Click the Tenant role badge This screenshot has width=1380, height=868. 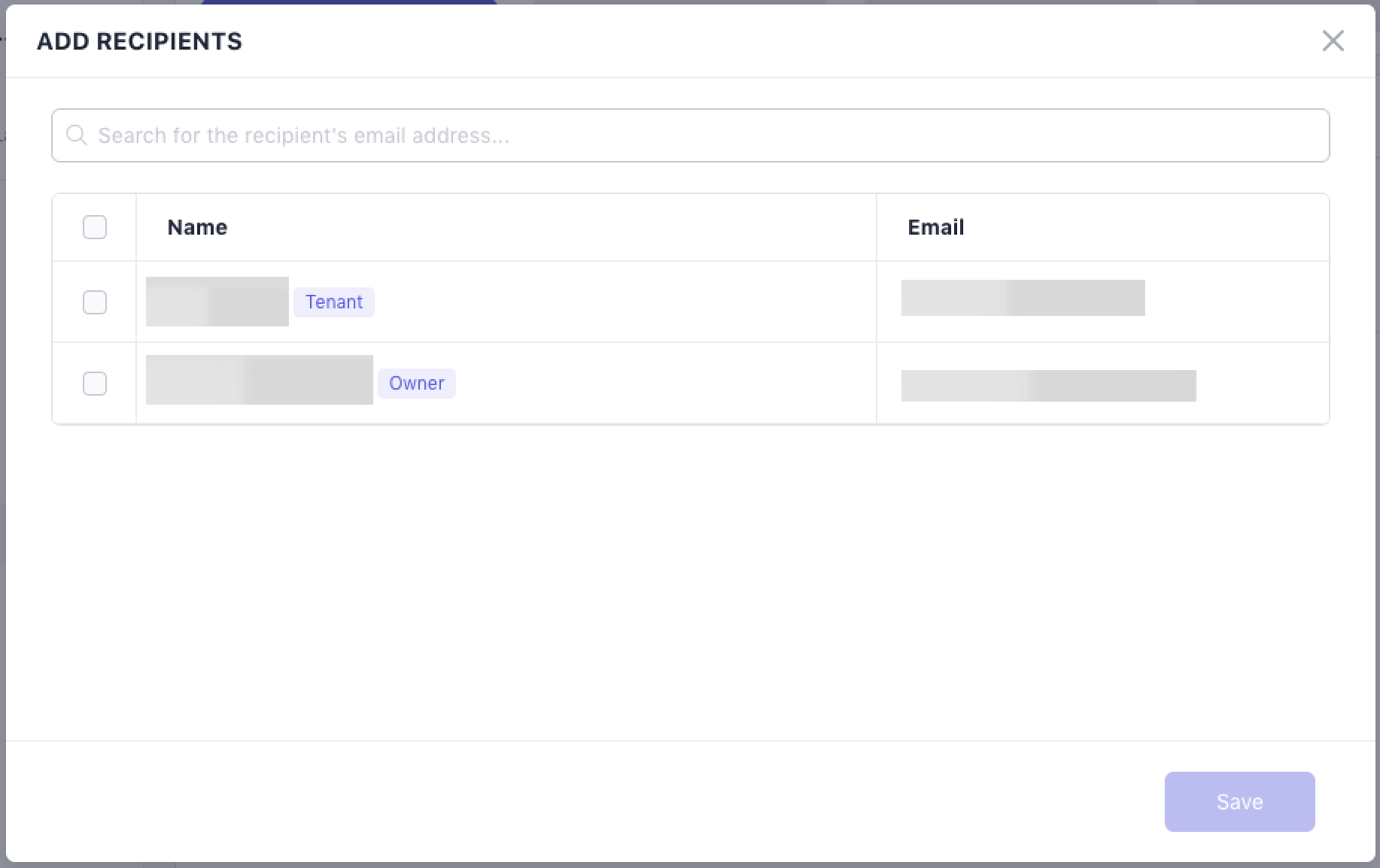click(x=334, y=302)
